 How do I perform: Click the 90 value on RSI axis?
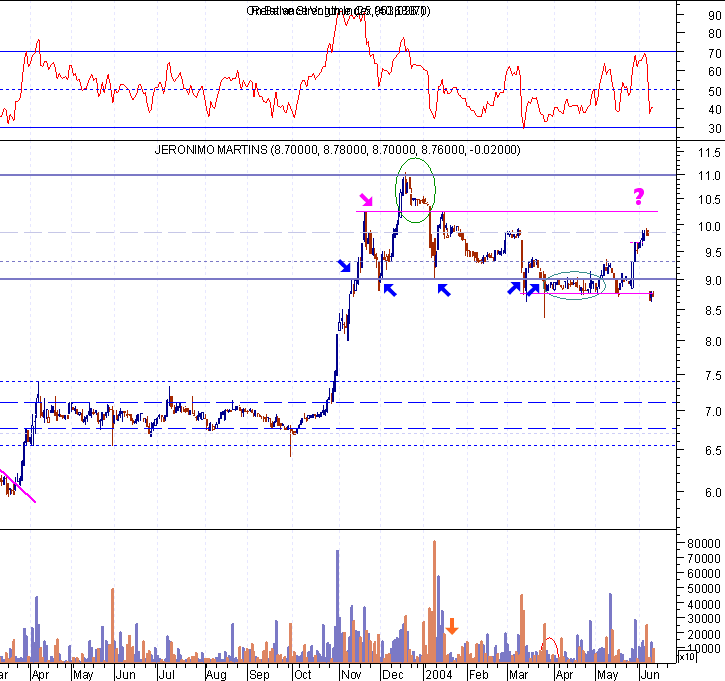click(x=714, y=15)
